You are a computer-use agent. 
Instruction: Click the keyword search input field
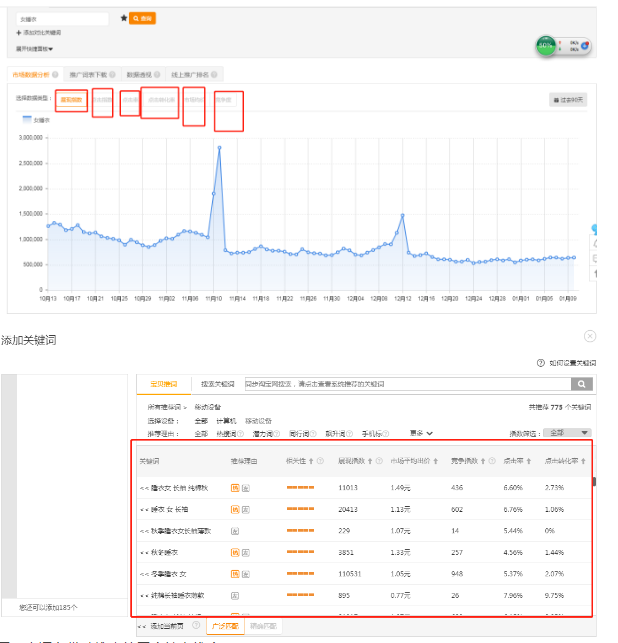coord(63,19)
